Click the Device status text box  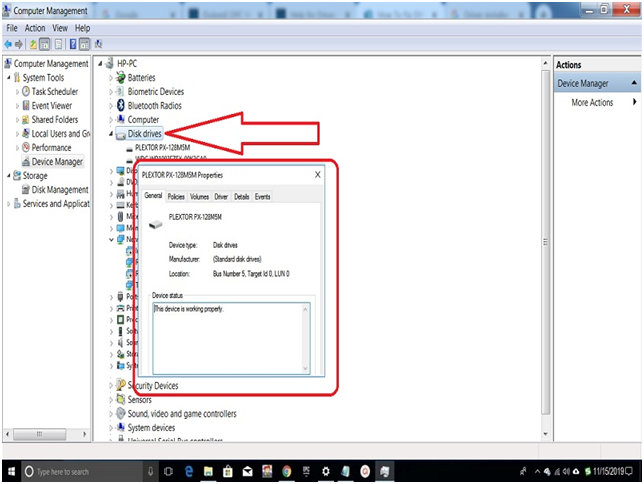click(x=231, y=338)
